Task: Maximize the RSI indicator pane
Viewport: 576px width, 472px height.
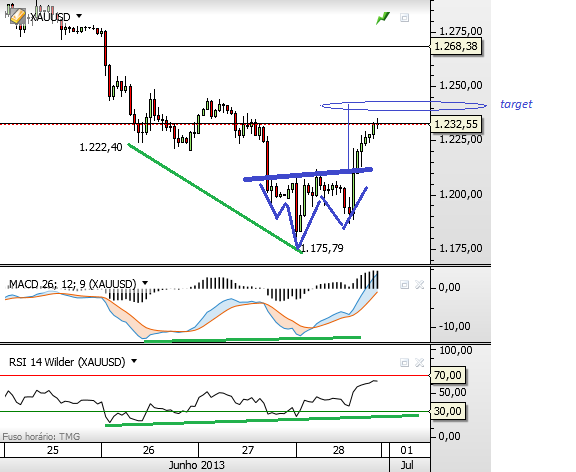Action: 404,363
